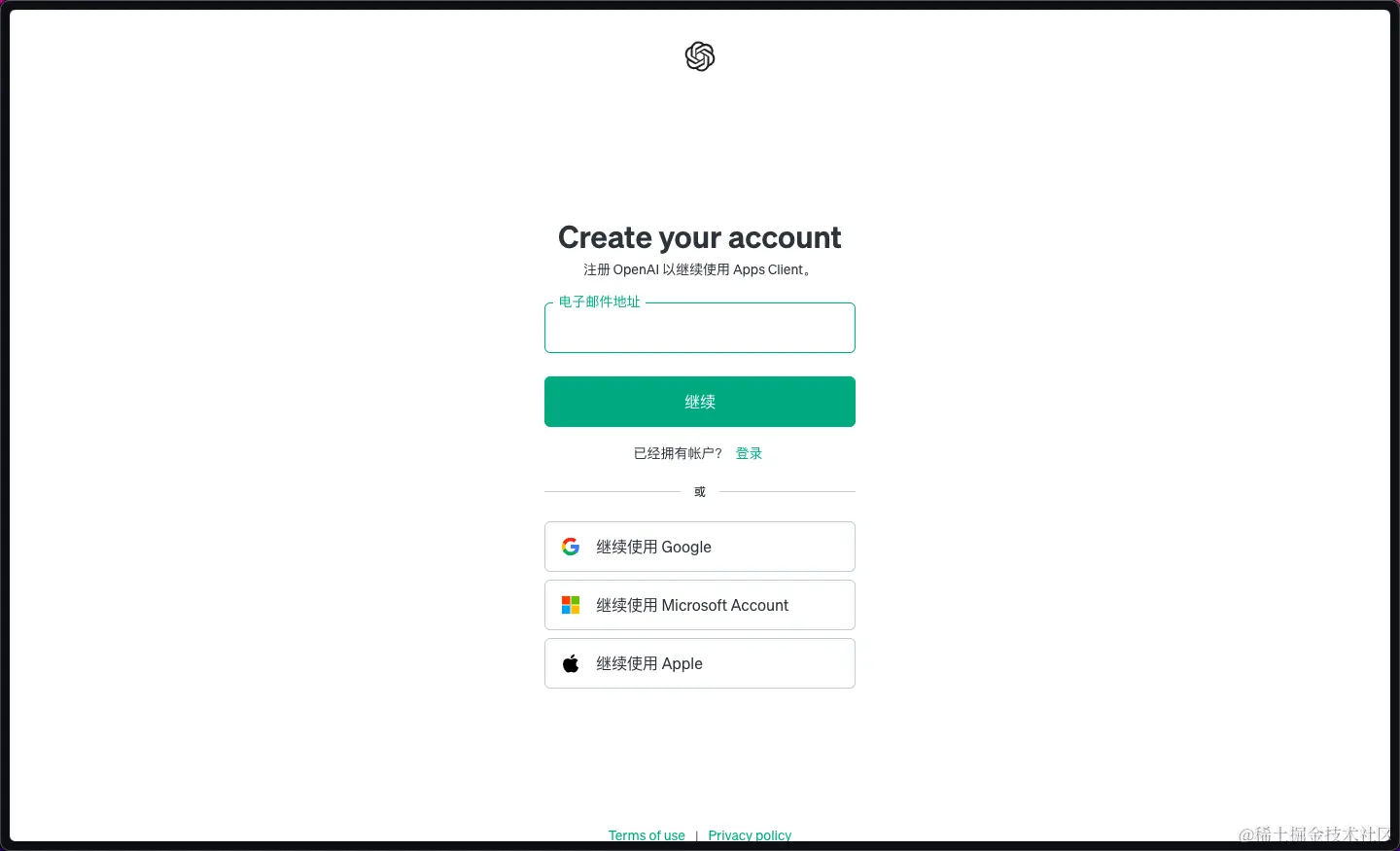Click the Create your account heading
The height and width of the screenshot is (851, 1400).
700,237
